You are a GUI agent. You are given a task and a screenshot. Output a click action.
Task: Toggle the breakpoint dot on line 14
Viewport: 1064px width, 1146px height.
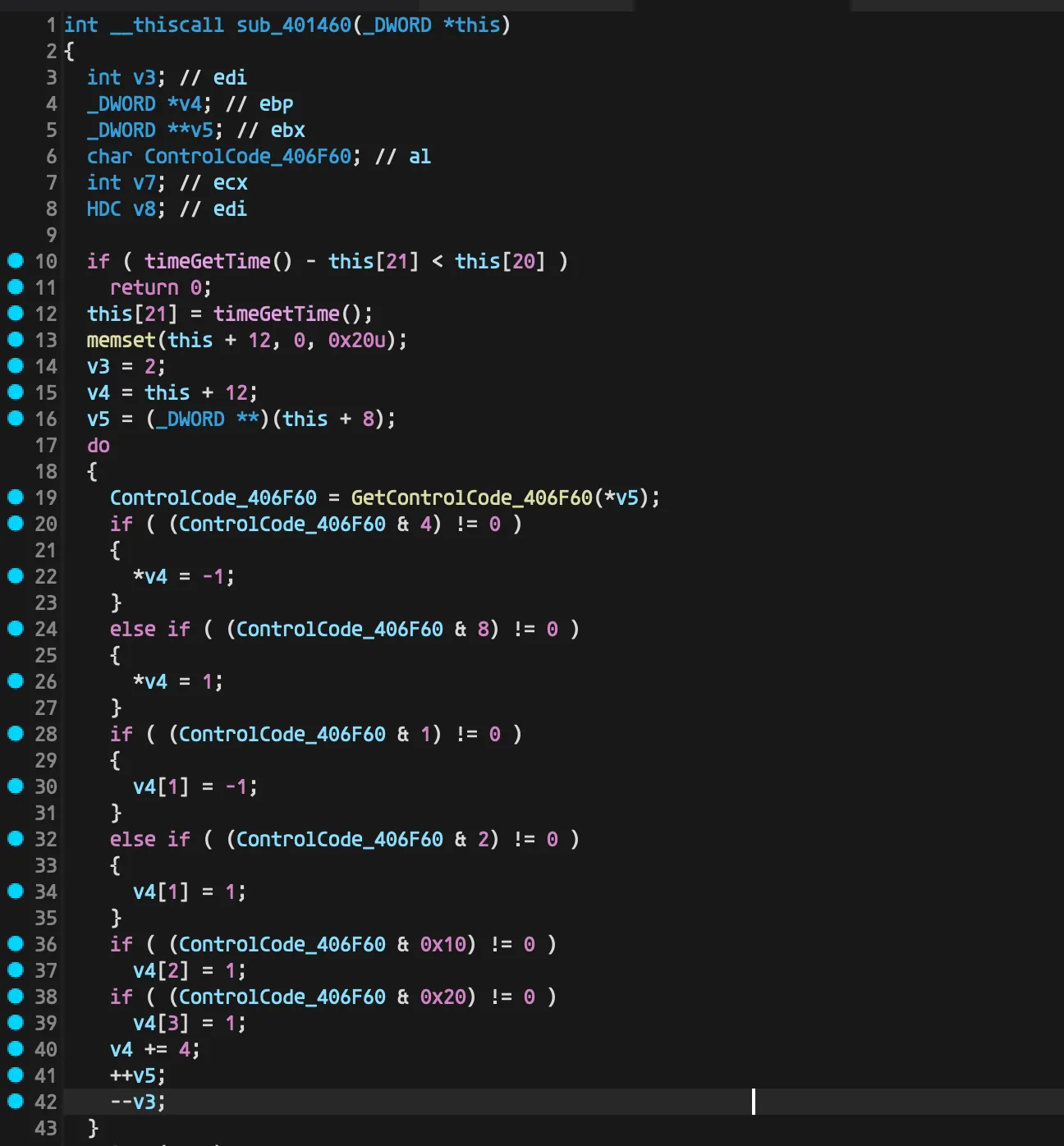16,366
